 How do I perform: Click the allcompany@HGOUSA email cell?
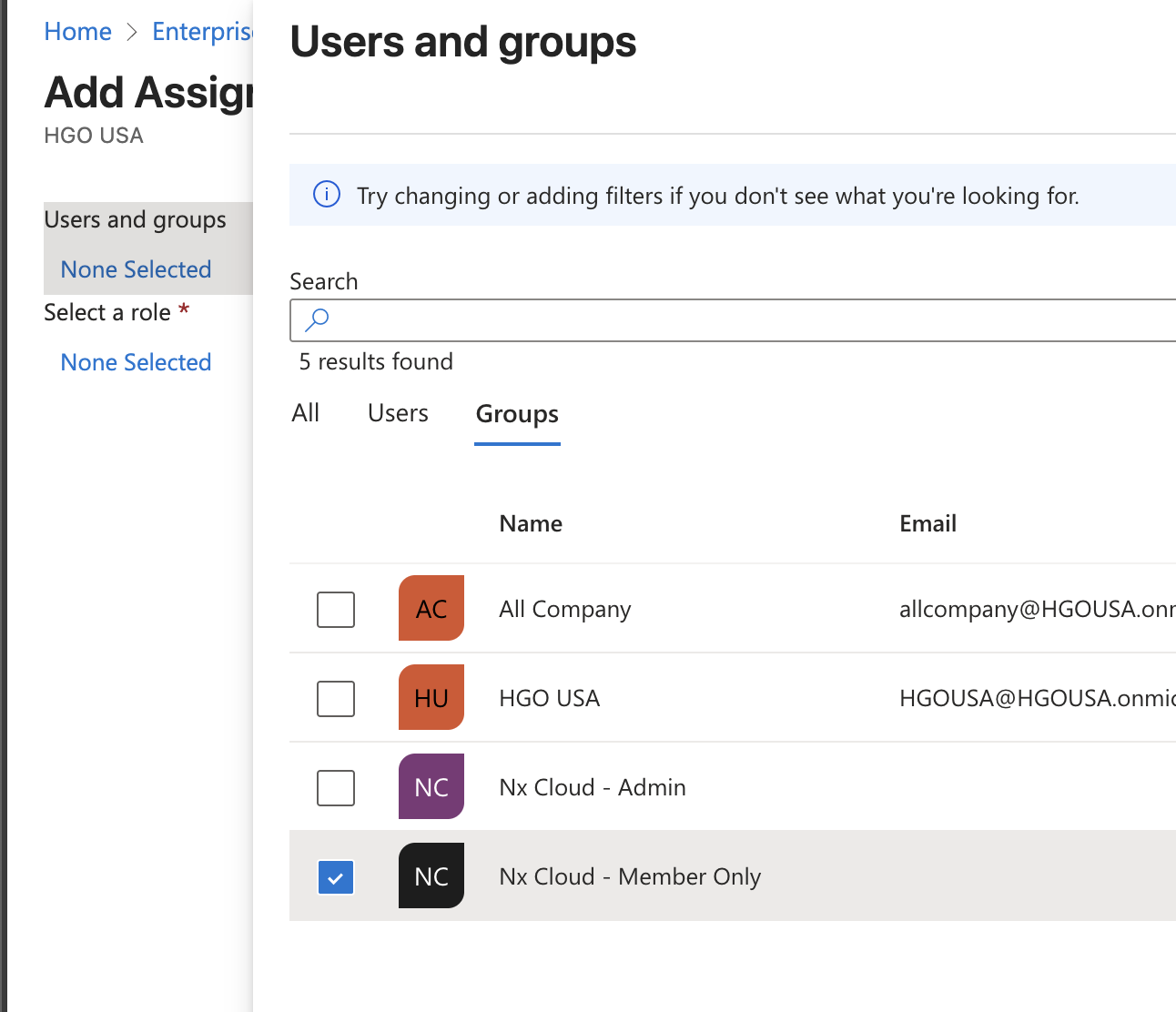point(1038,609)
